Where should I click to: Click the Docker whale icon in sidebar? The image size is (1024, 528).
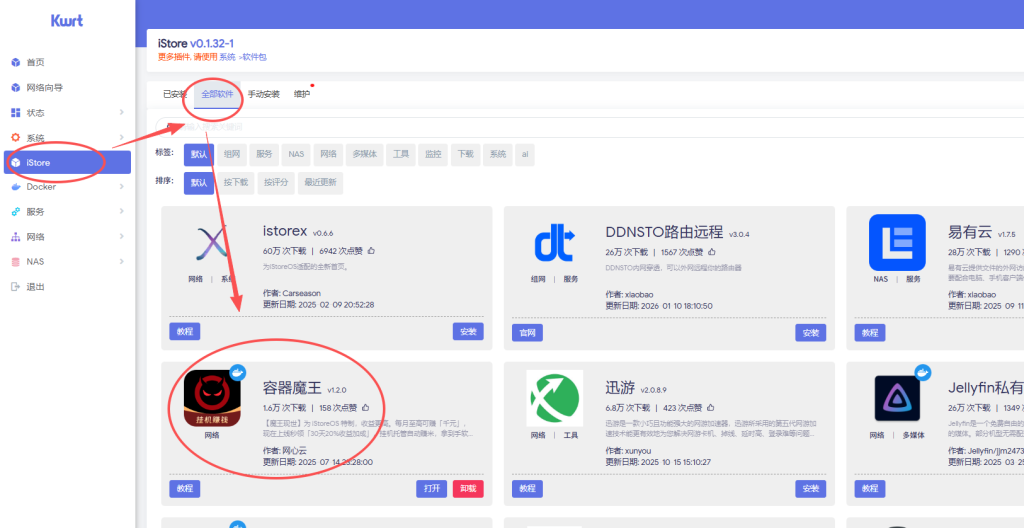point(16,187)
